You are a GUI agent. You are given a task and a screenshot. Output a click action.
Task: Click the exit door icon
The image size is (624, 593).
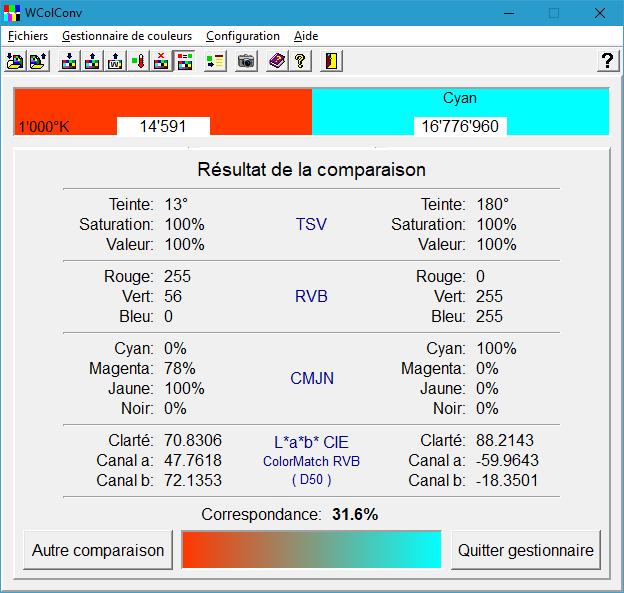(331, 61)
